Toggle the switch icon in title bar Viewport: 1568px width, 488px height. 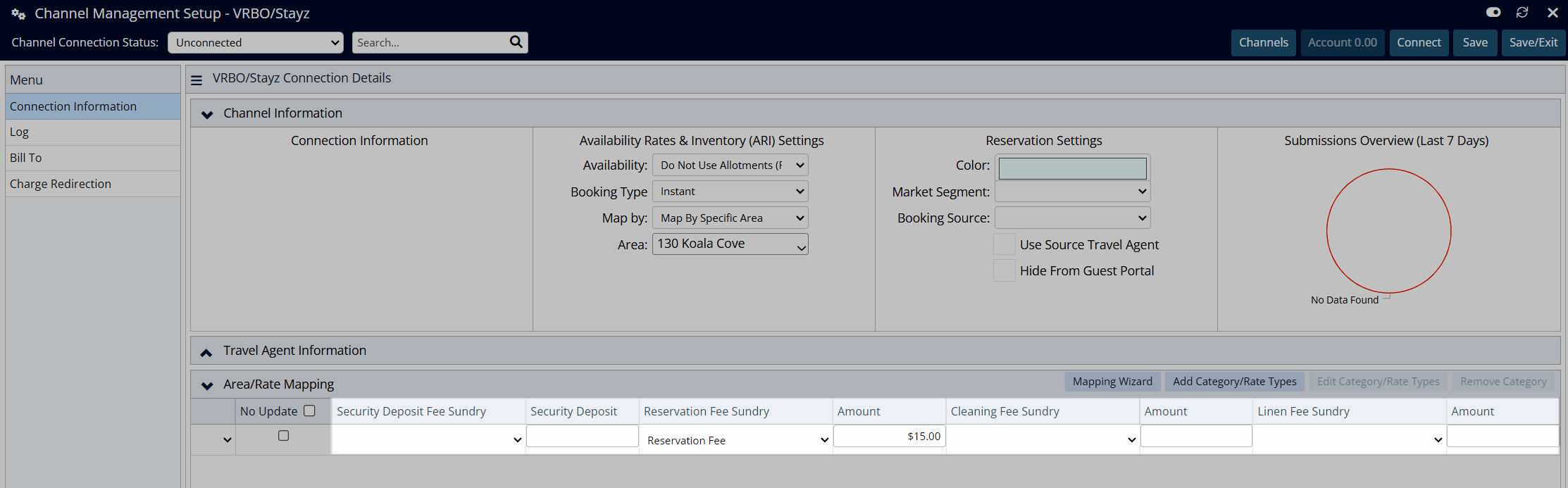coord(1493,13)
